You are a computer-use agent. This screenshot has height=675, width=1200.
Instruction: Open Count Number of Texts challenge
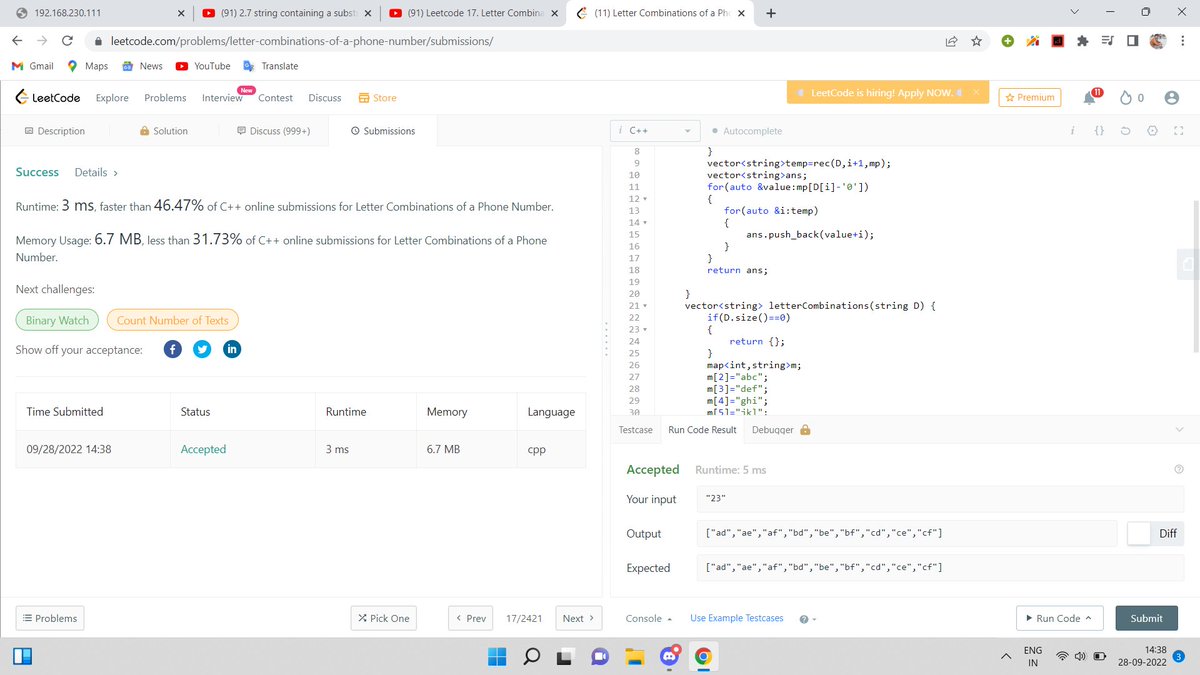point(172,320)
